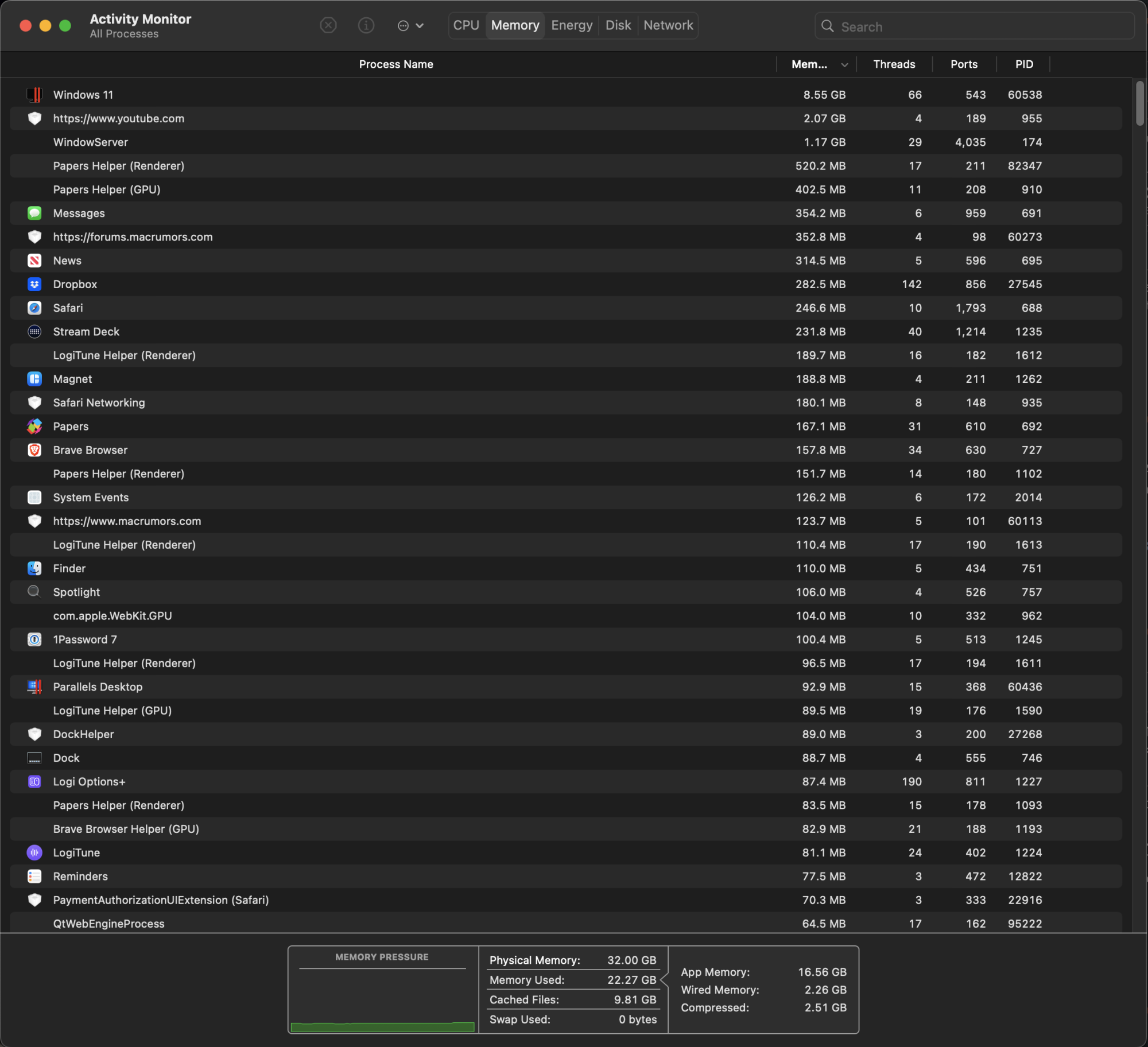Select the Stream Deck icon
Screen dimensions: 1148x1047
(34, 331)
